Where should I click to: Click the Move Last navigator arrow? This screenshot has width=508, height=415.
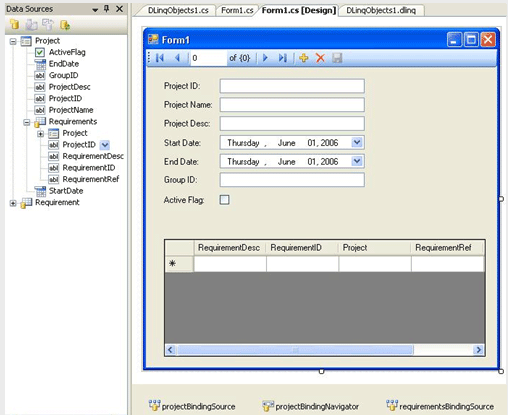pyautogui.click(x=283, y=58)
